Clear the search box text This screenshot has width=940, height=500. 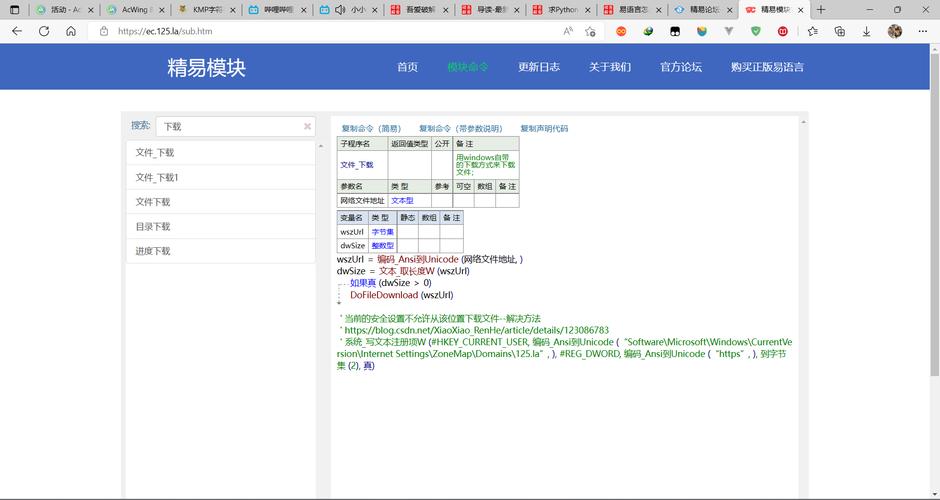point(308,126)
